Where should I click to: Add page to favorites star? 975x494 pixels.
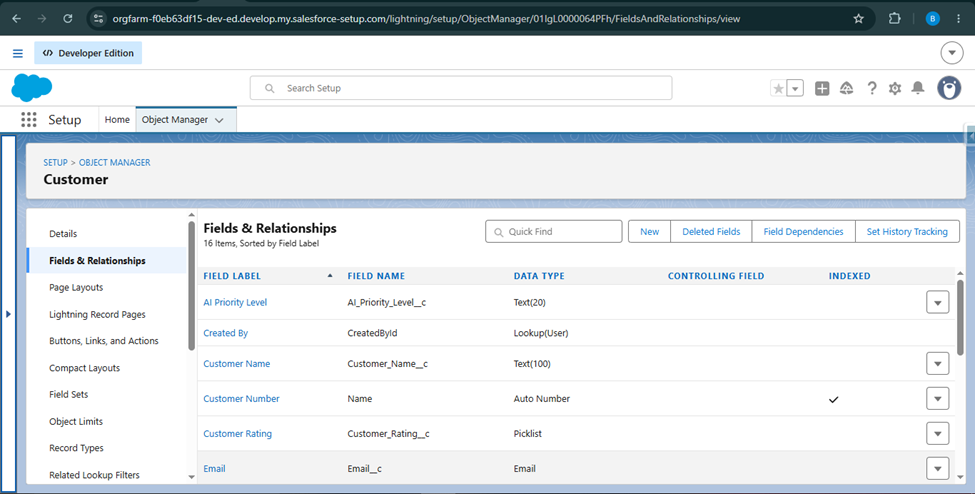(779, 88)
